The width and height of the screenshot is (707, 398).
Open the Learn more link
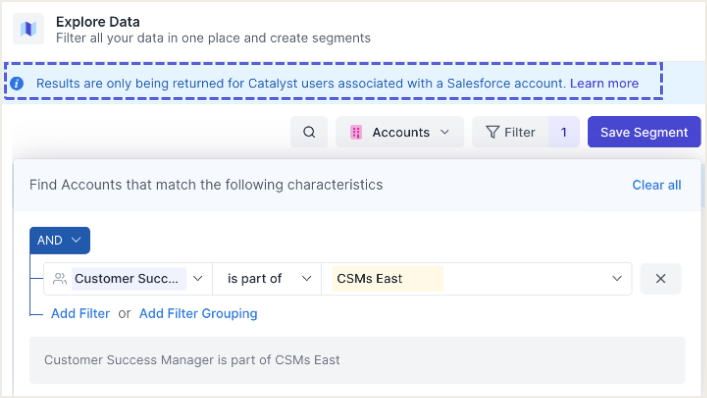[604, 83]
